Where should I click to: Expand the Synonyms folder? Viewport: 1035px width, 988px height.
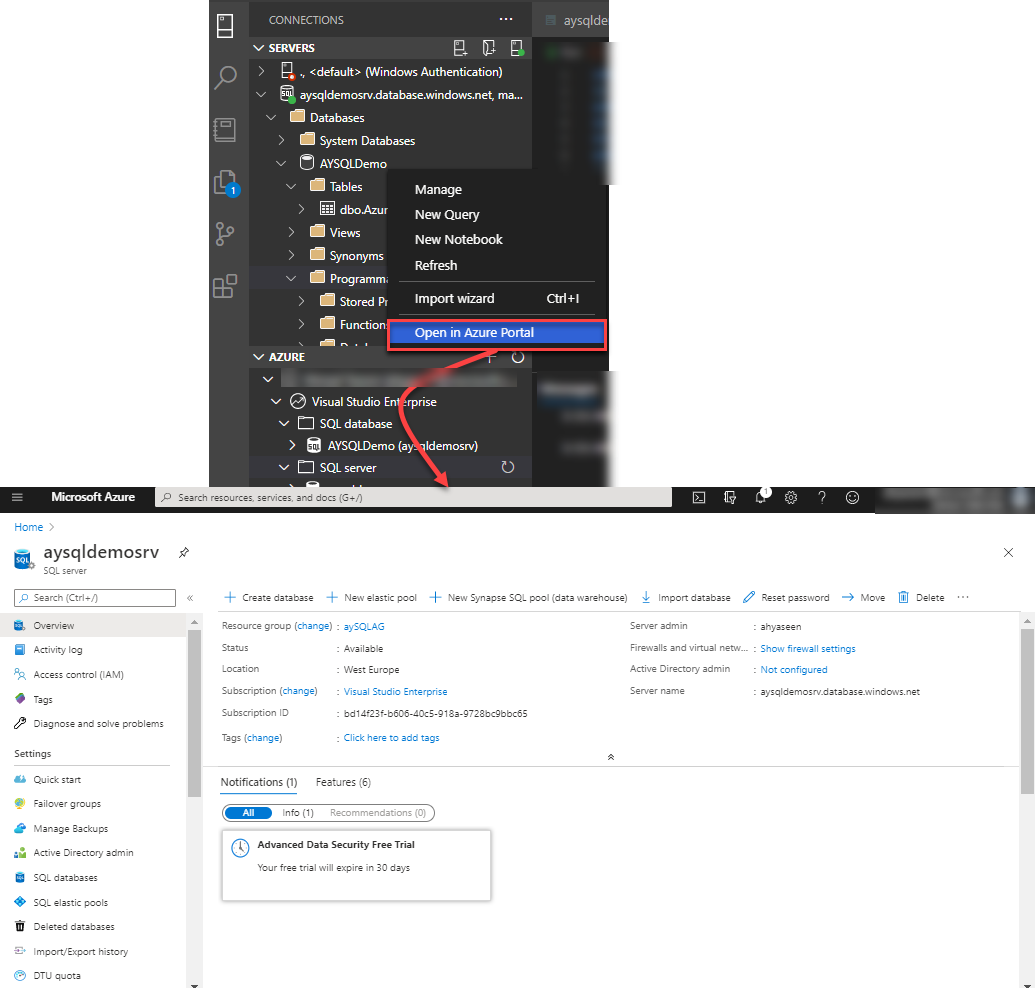[292, 255]
